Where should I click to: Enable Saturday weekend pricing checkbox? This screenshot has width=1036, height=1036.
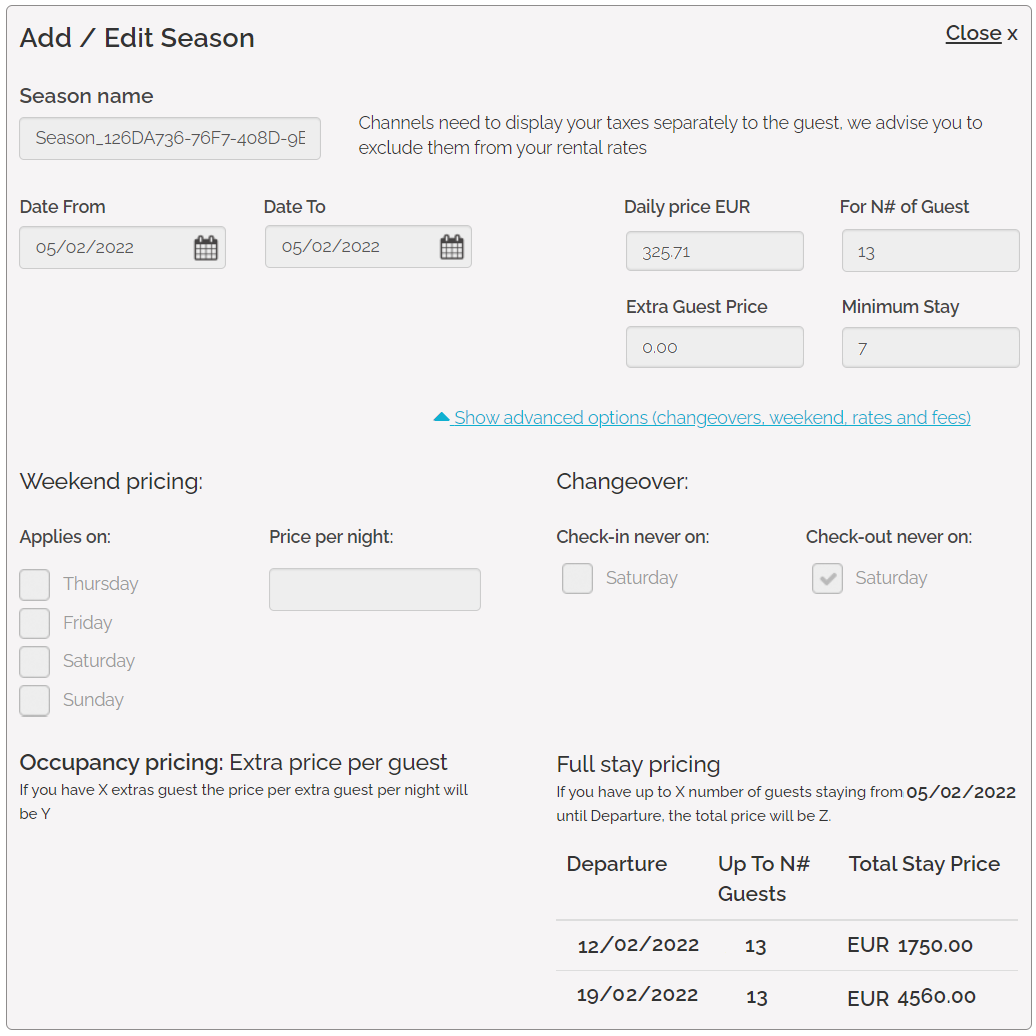coord(35,662)
